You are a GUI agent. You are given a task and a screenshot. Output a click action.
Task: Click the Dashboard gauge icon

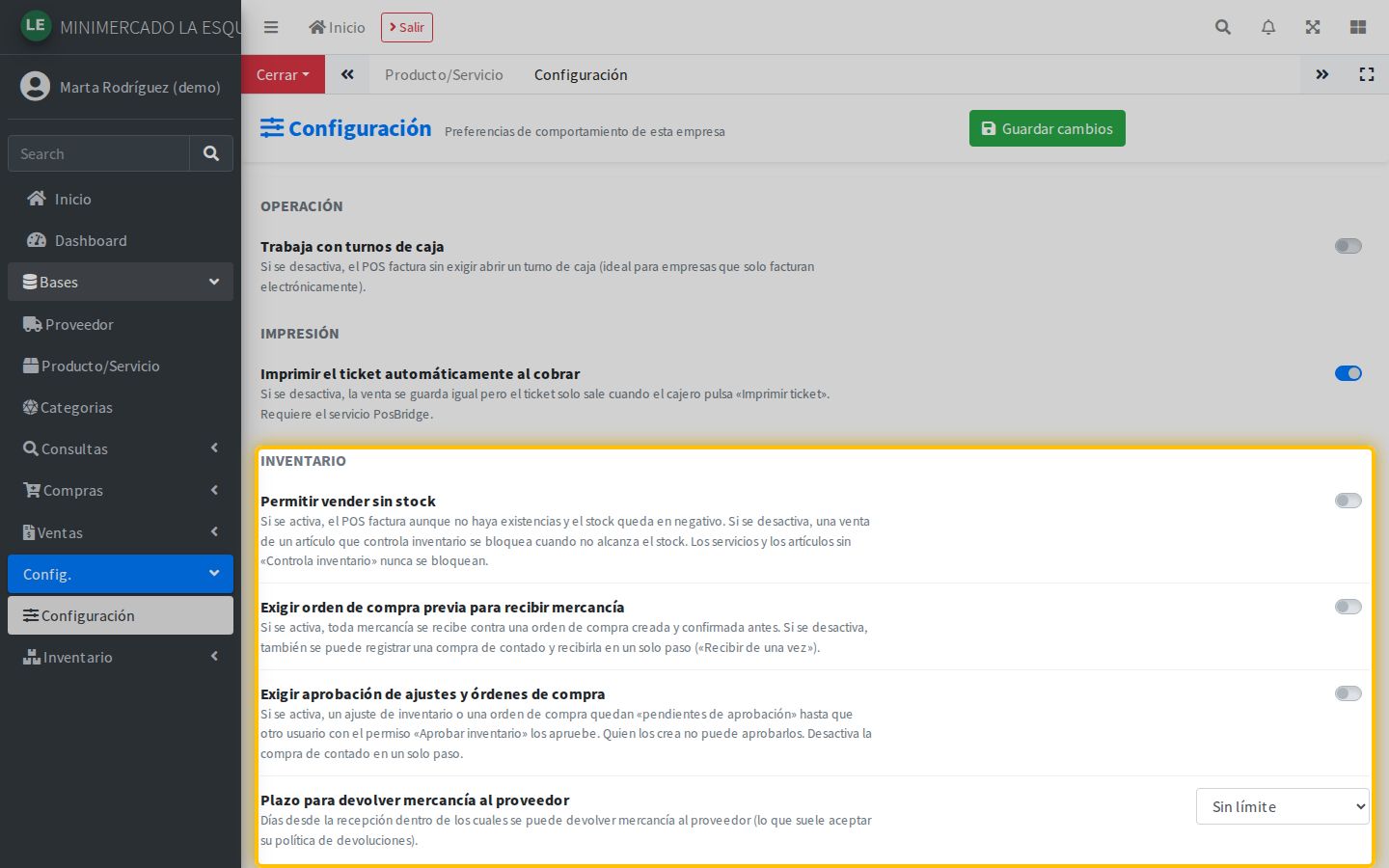pyautogui.click(x=37, y=240)
